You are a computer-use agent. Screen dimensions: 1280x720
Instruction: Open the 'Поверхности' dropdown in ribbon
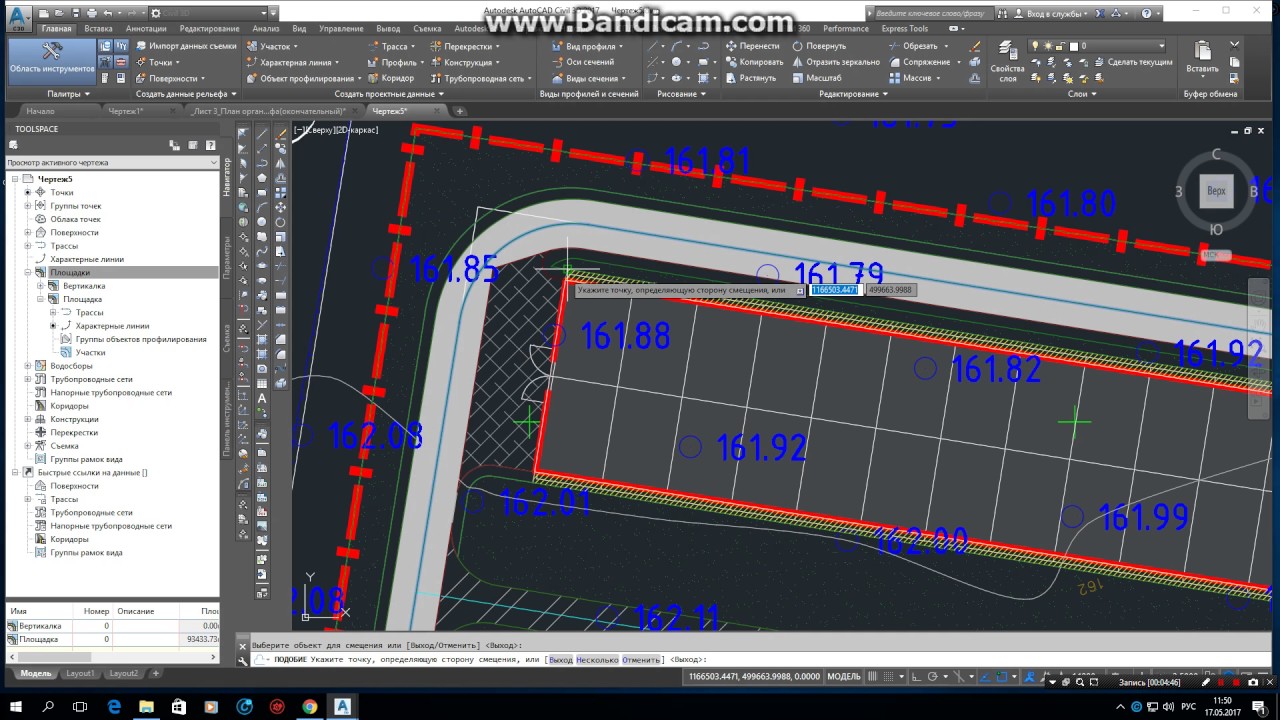[x=169, y=78]
